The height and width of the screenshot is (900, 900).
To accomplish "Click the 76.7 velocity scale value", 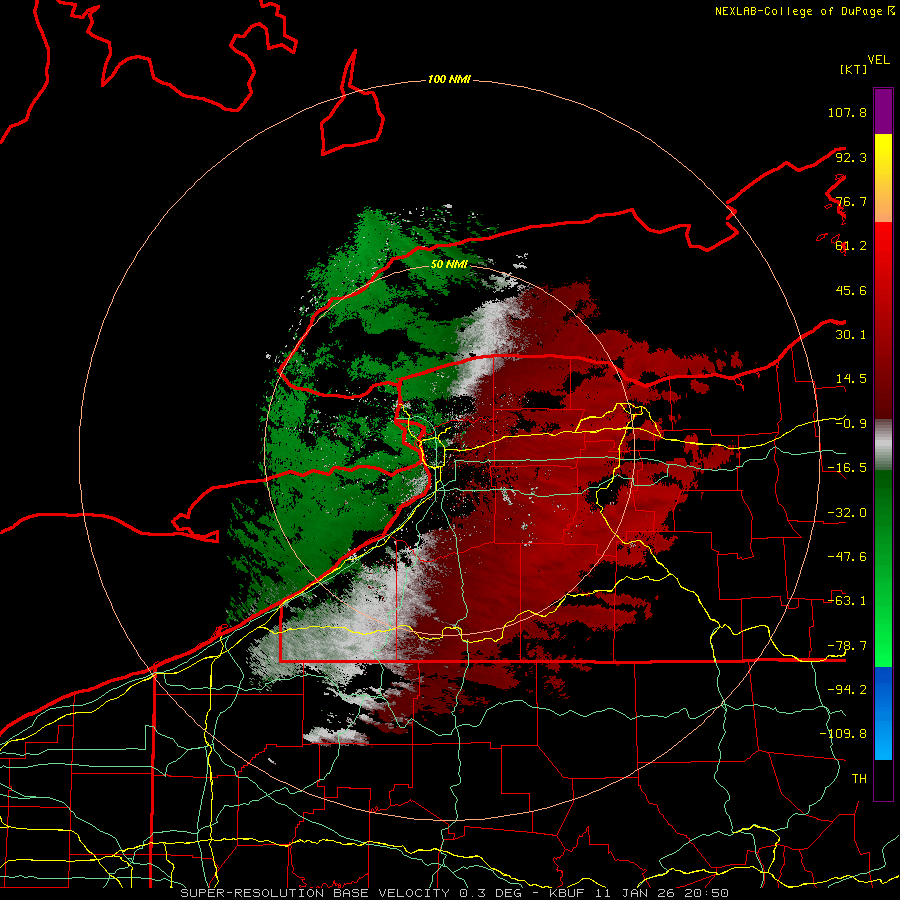I will coord(851,201).
